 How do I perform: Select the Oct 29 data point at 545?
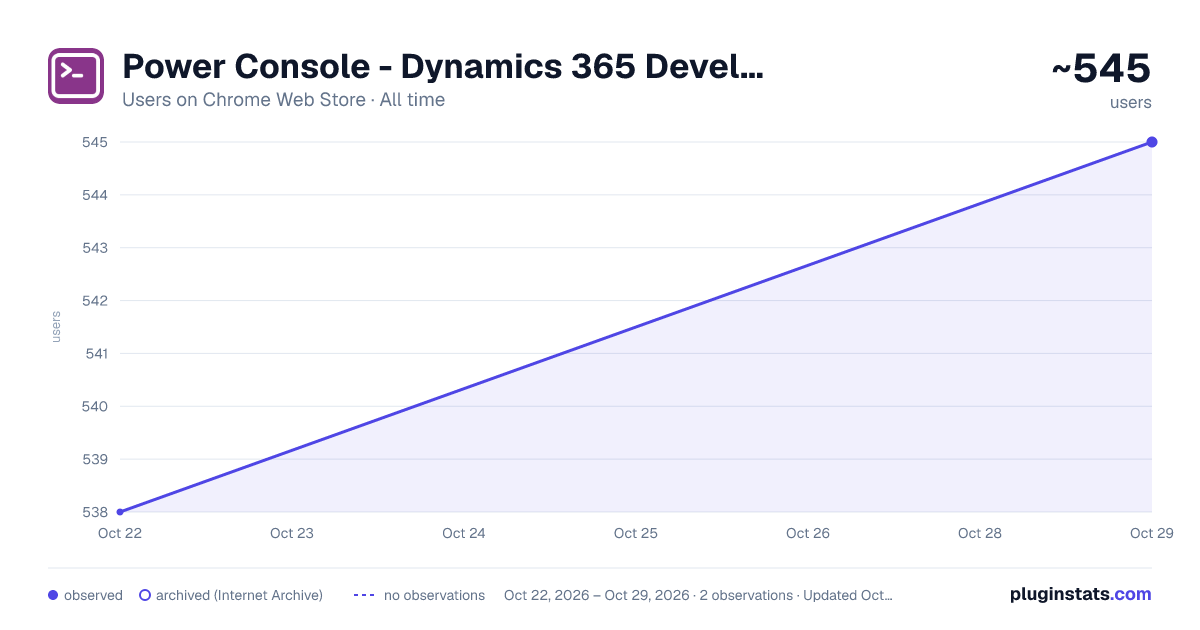(1152, 142)
